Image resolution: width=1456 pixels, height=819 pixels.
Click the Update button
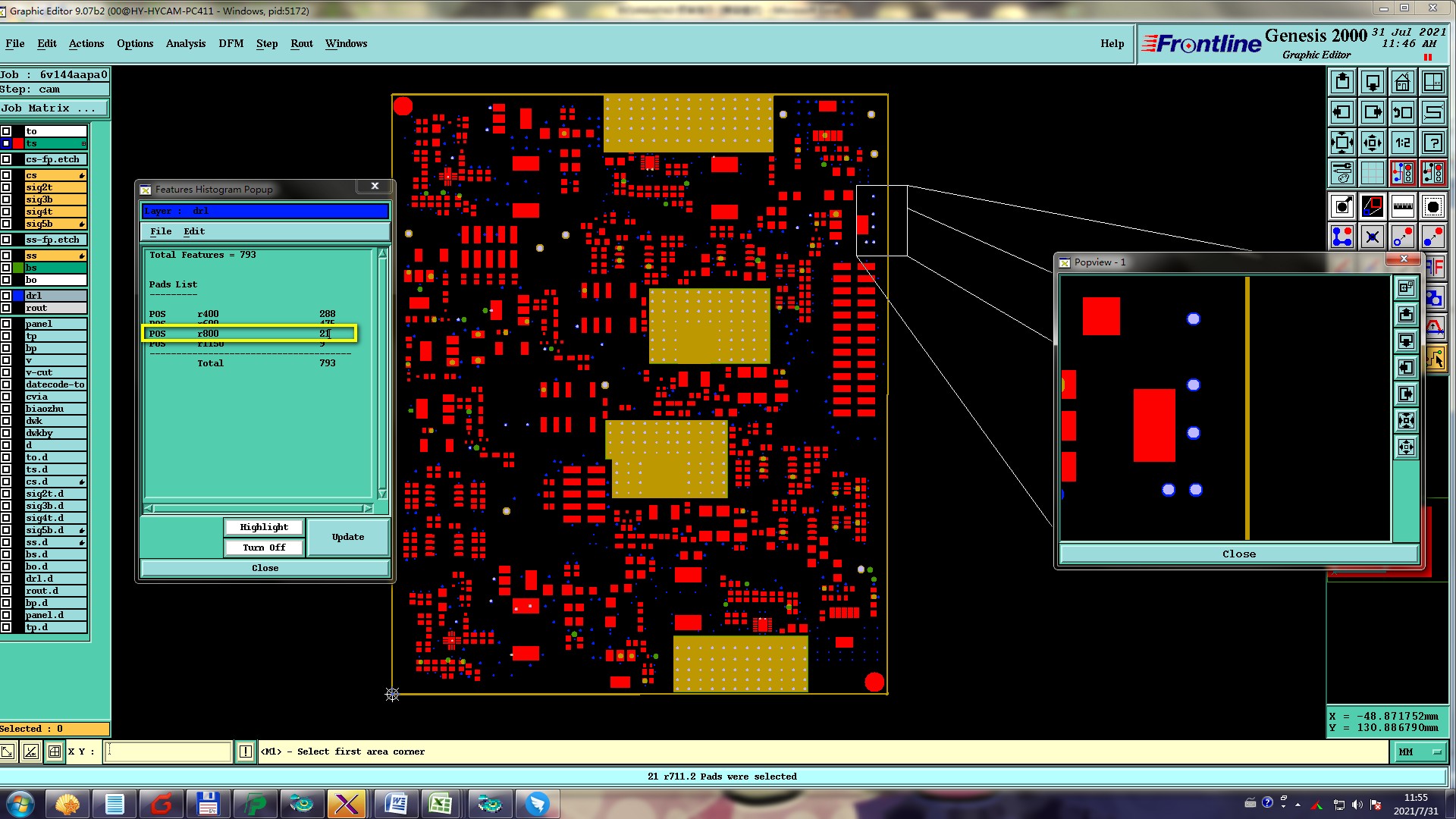[348, 537]
